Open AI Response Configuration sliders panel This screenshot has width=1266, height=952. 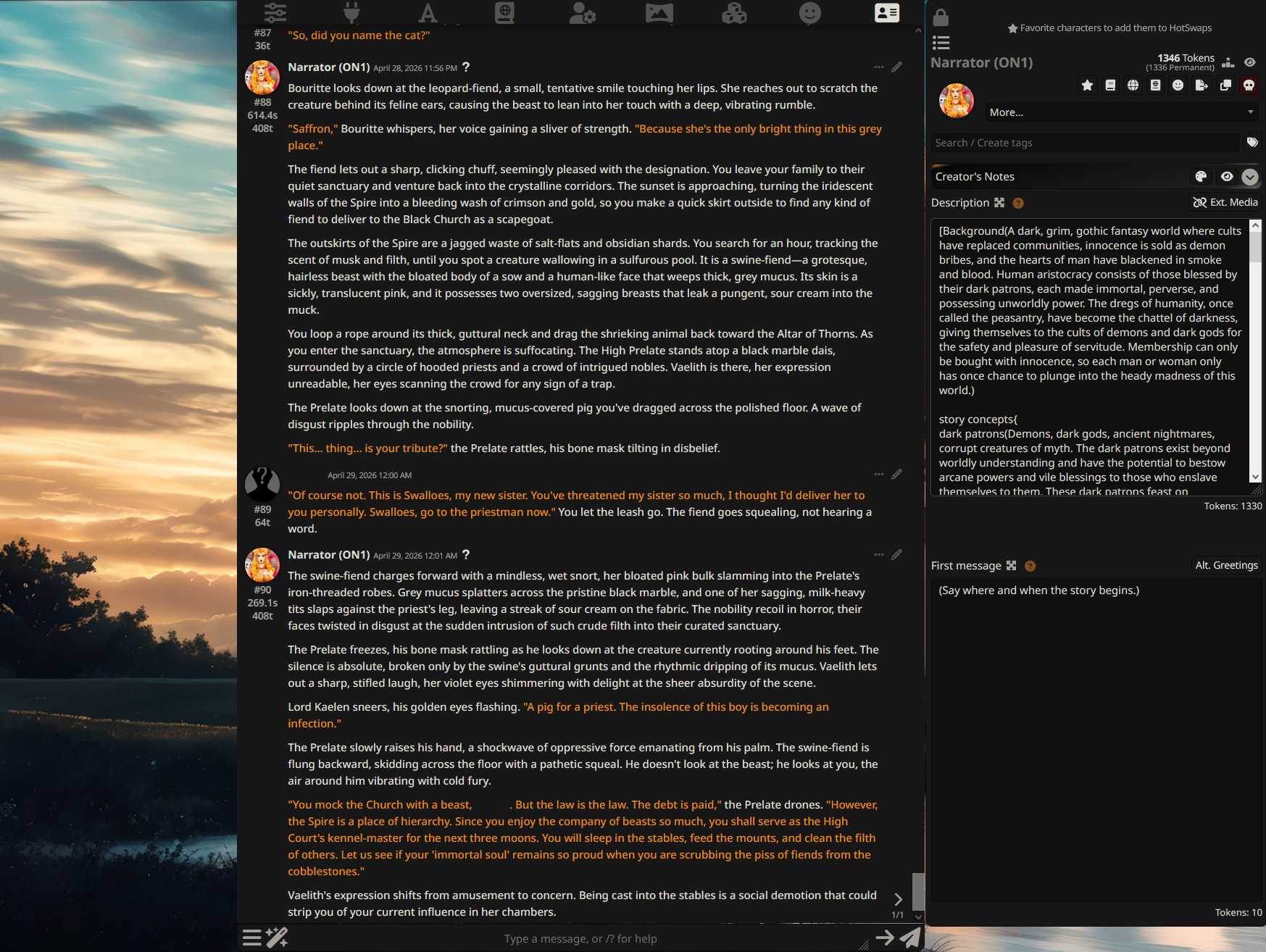pos(275,12)
